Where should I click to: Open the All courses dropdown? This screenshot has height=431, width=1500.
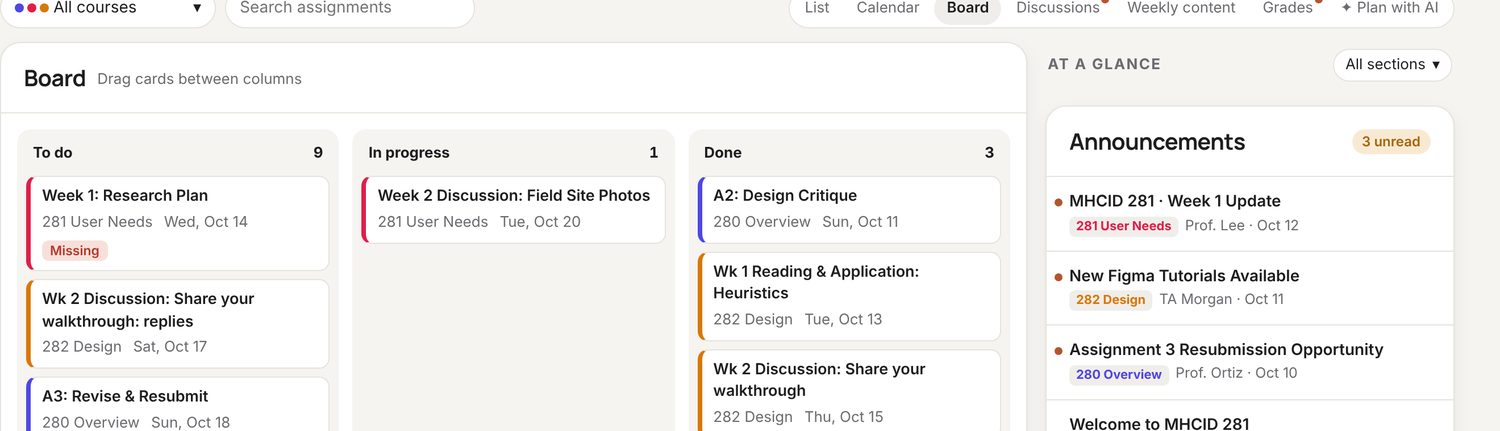(108, 9)
